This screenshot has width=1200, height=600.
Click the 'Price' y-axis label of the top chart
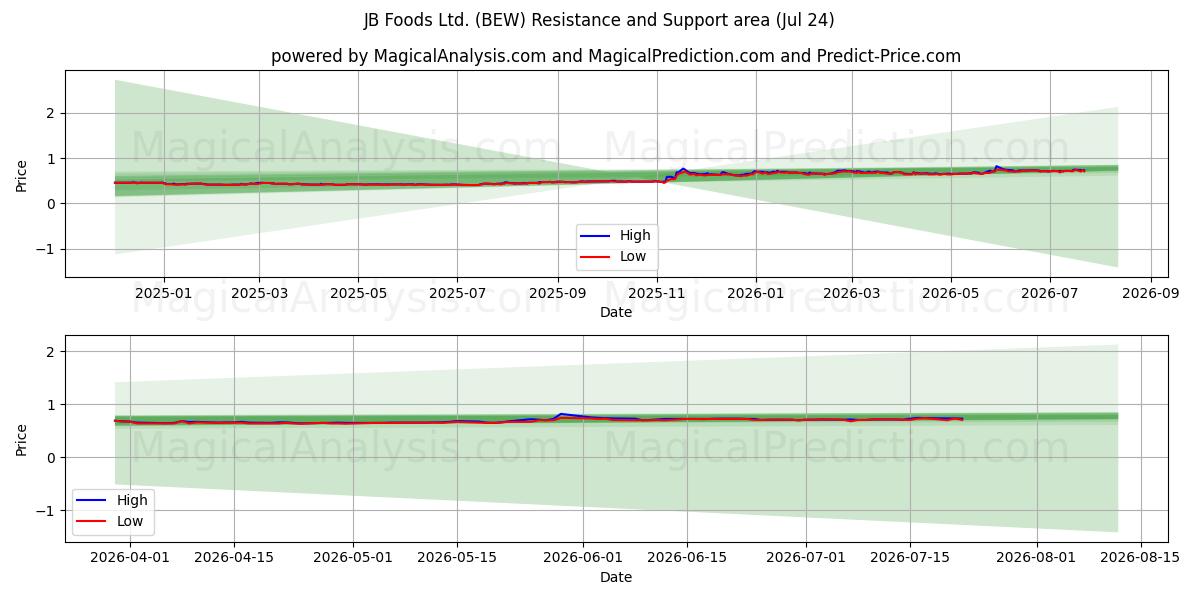coord(22,174)
